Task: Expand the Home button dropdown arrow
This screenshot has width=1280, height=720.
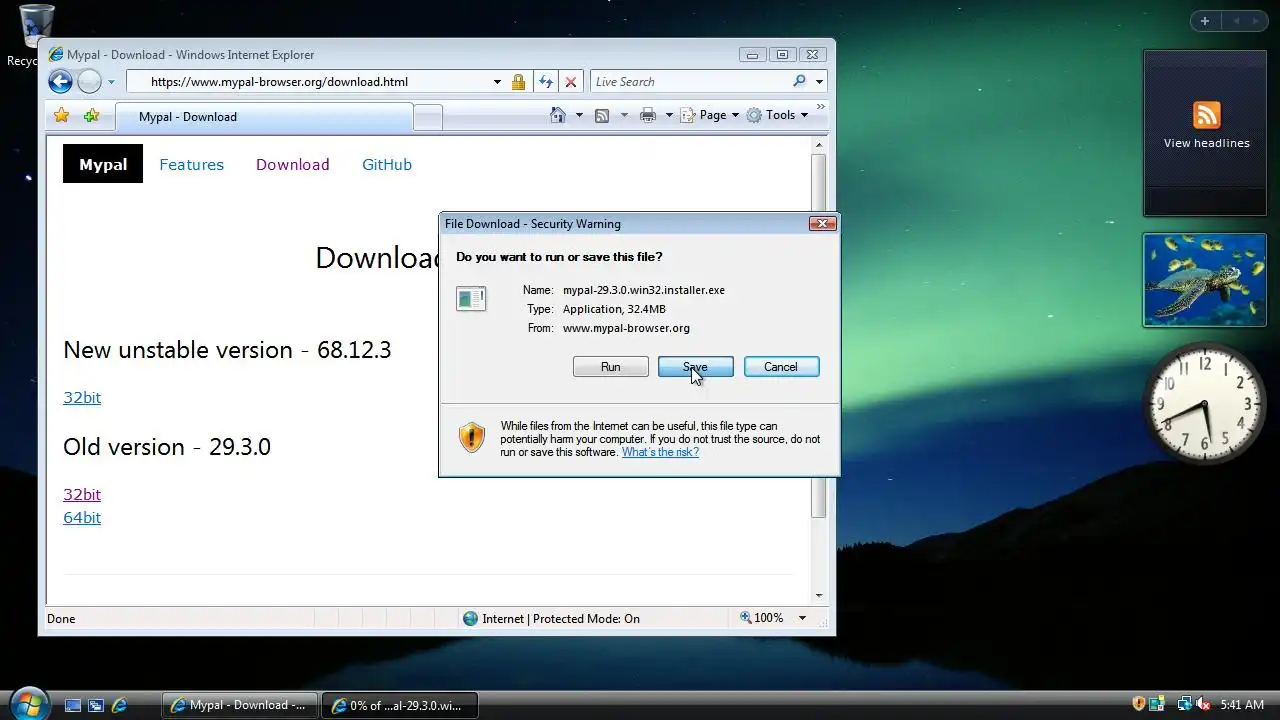Action: coord(579,115)
